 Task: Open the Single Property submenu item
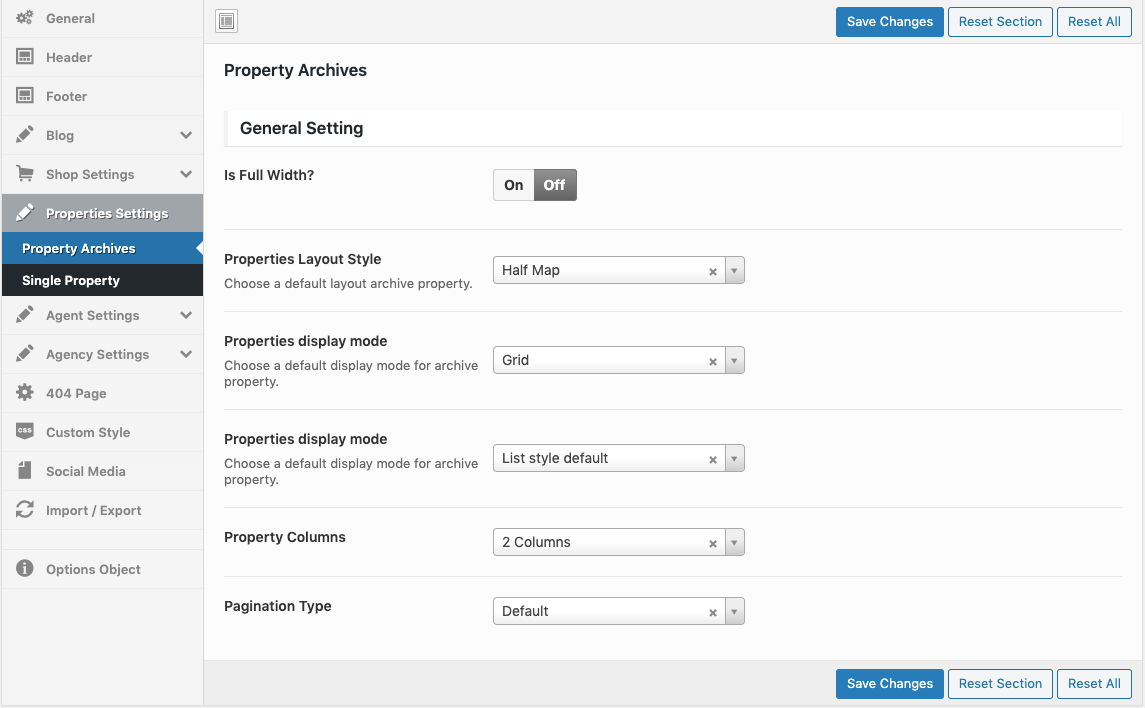click(x=71, y=281)
